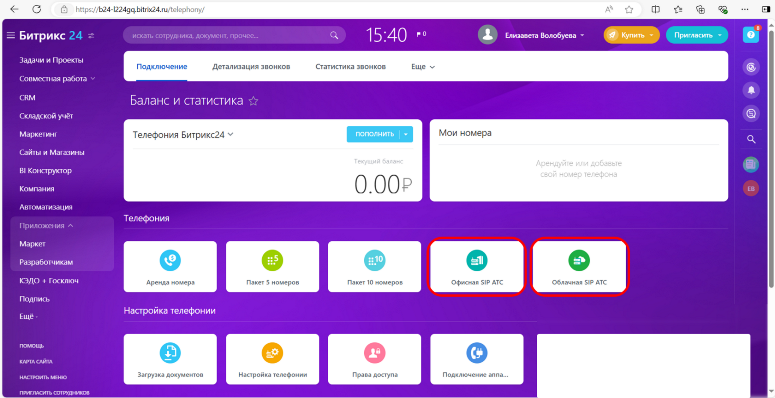Open the Телефония Битрикс24 provider dropdown
Screen dimensions: 775x398
coord(183,134)
